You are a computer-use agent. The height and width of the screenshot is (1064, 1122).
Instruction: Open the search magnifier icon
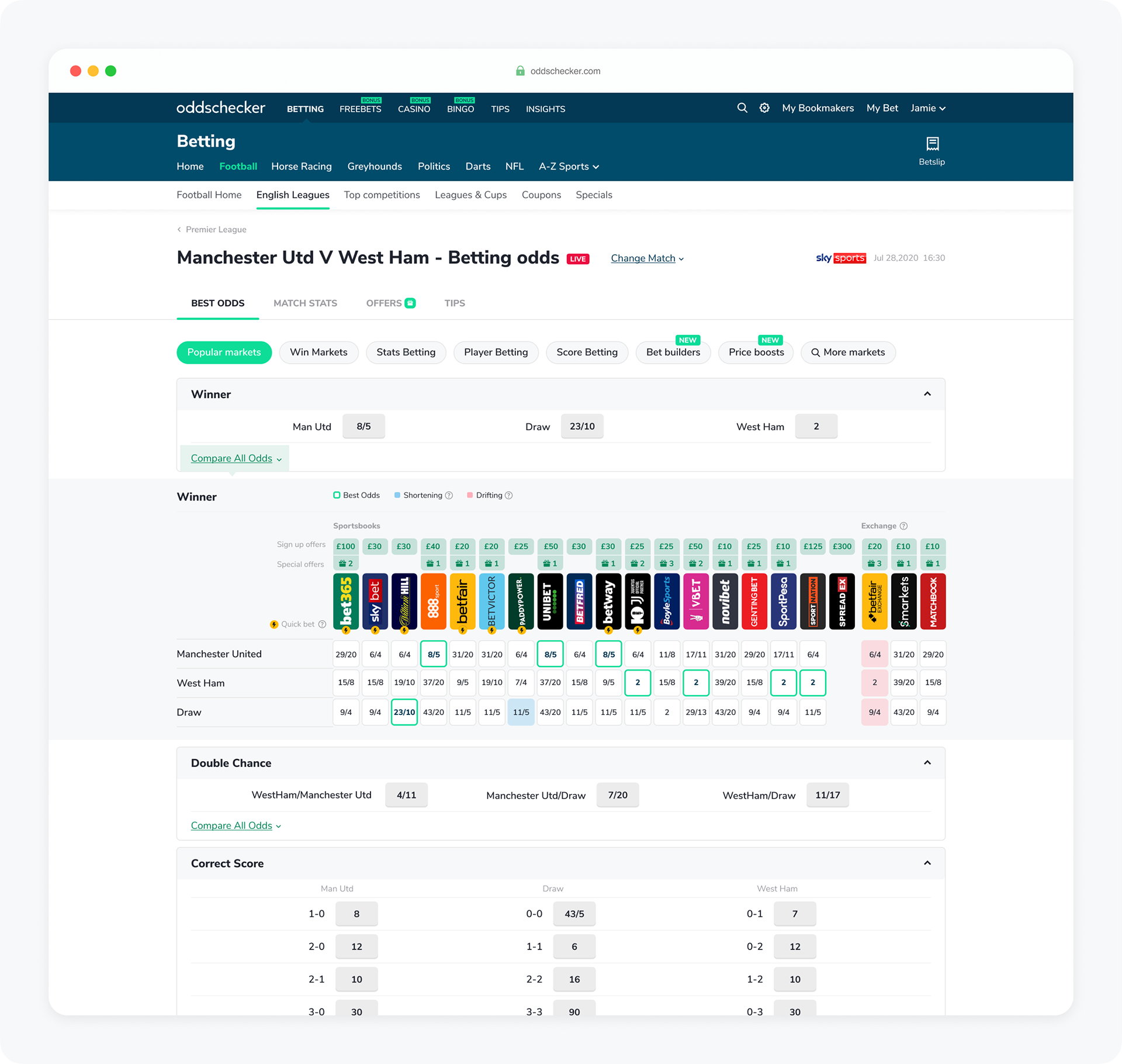pyautogui.click(x=742, y=108)
